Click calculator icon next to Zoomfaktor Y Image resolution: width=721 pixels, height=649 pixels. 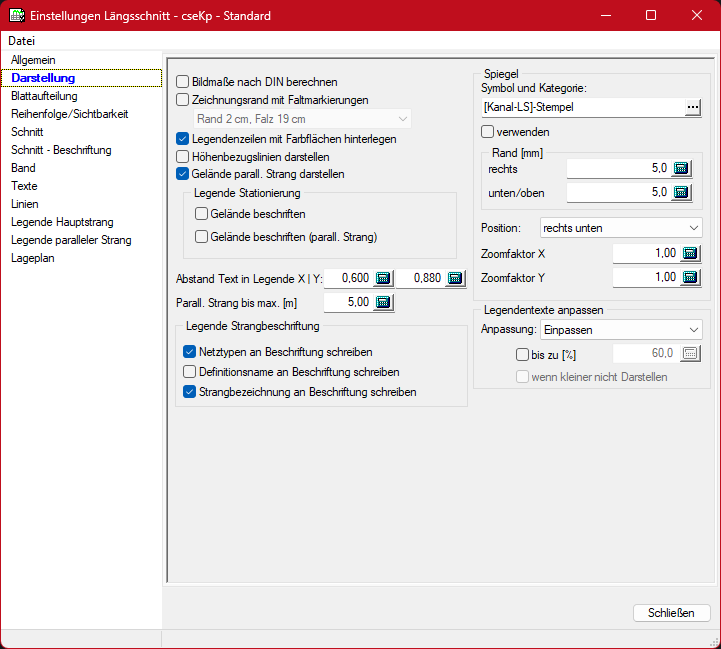pyautogui.click(x=690, y=277)
